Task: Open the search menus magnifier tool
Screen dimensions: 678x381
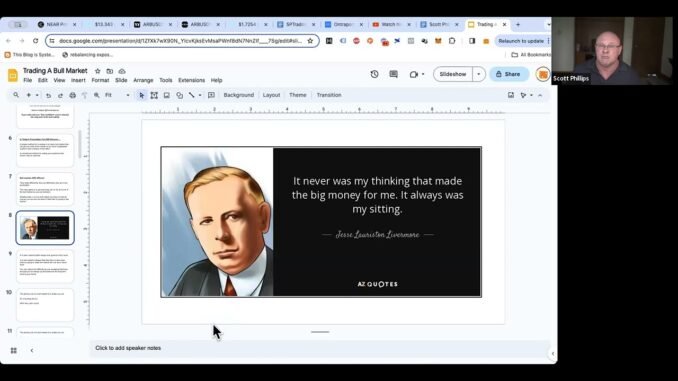Action: (16, 95)
